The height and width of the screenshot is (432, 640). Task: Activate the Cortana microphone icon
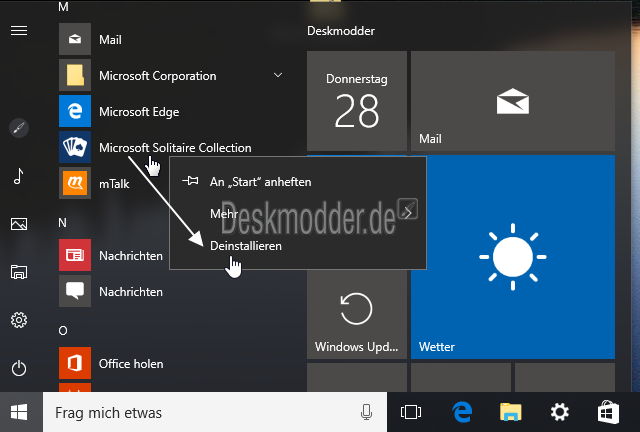point(367,412)
